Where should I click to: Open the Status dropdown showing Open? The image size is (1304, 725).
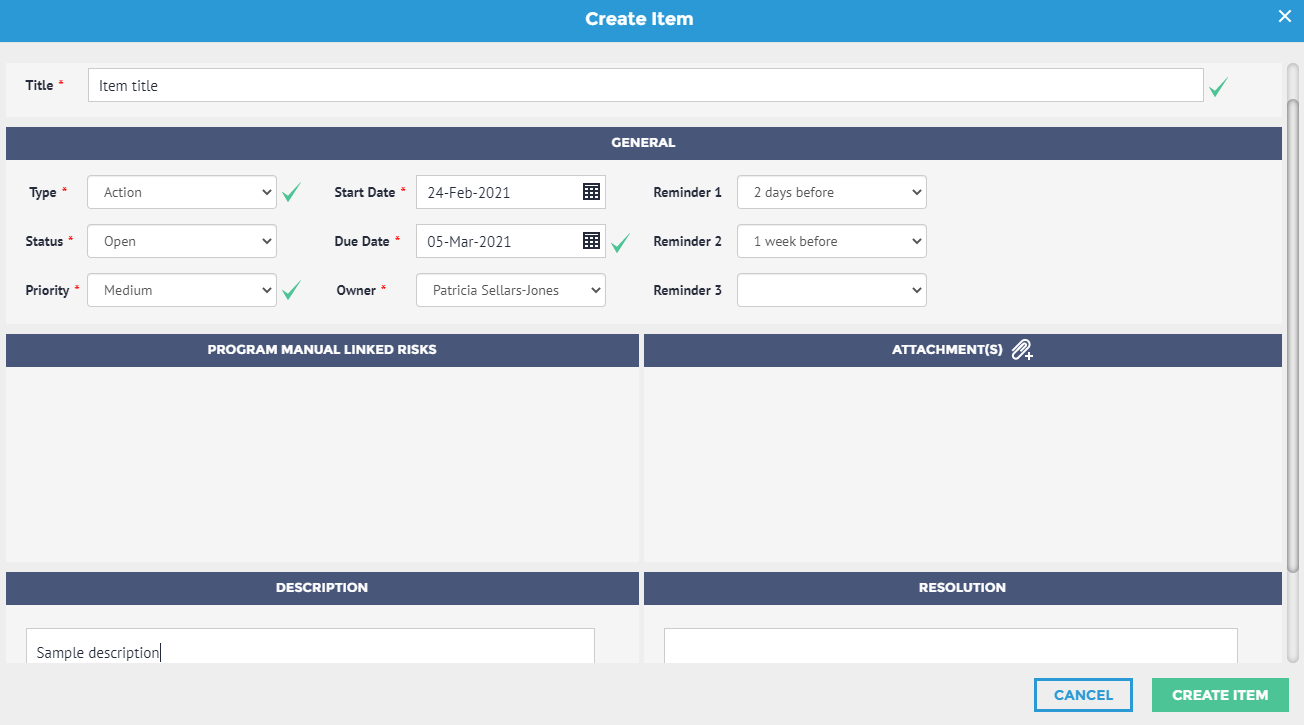(182, 241)
